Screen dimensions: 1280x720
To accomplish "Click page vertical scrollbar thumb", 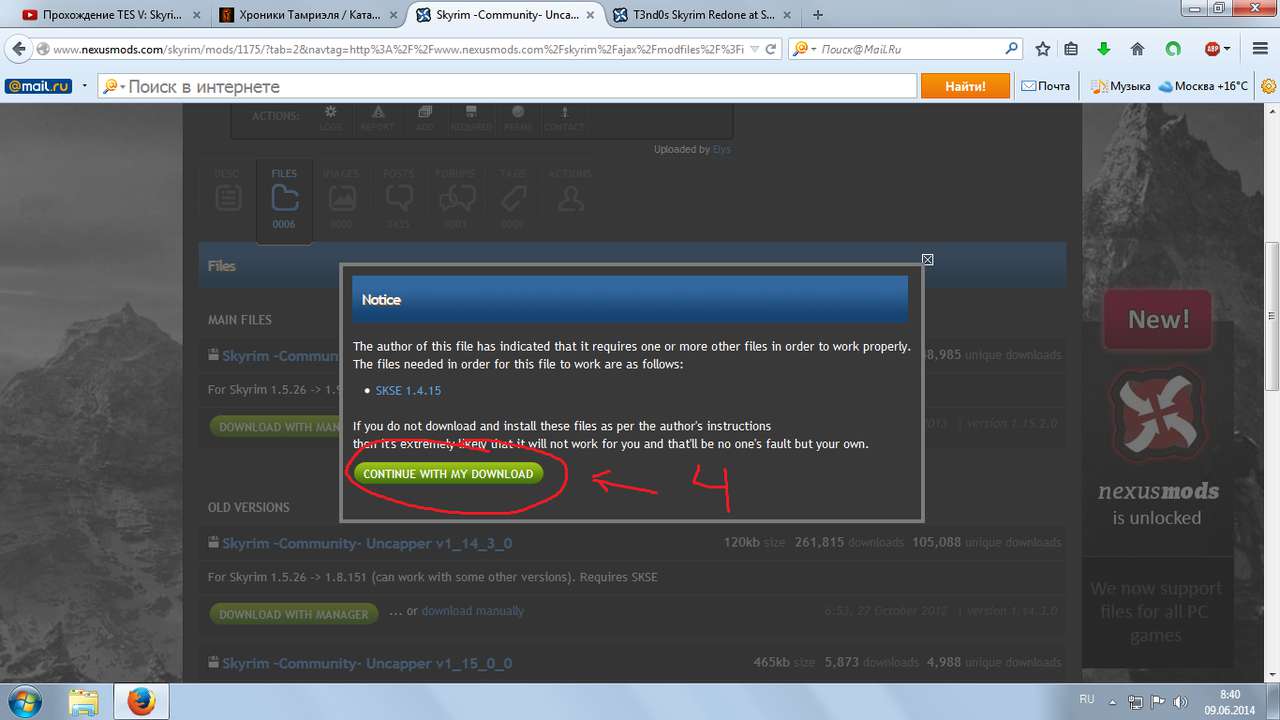I will coord(1272,315).
